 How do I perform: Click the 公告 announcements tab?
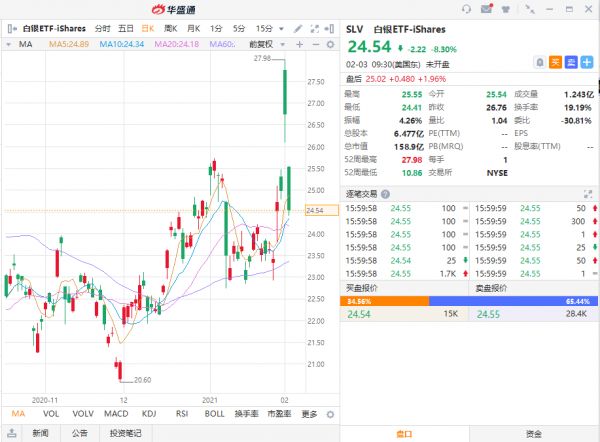79,433
